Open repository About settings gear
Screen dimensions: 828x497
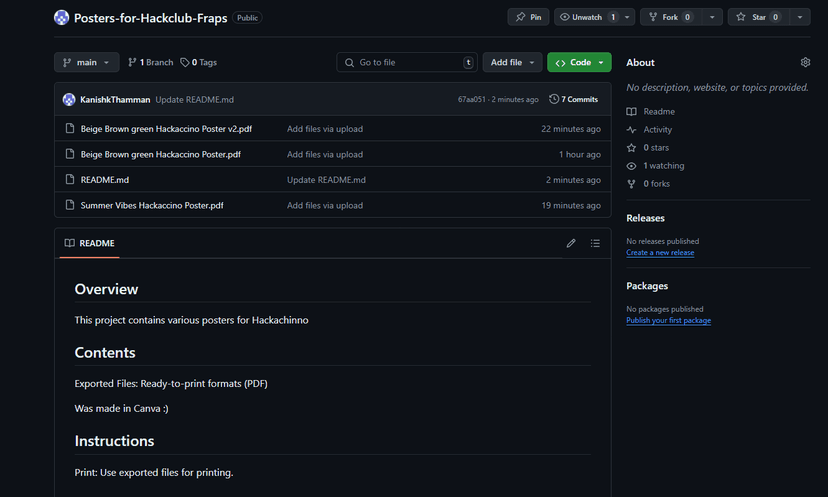[805, 62]
